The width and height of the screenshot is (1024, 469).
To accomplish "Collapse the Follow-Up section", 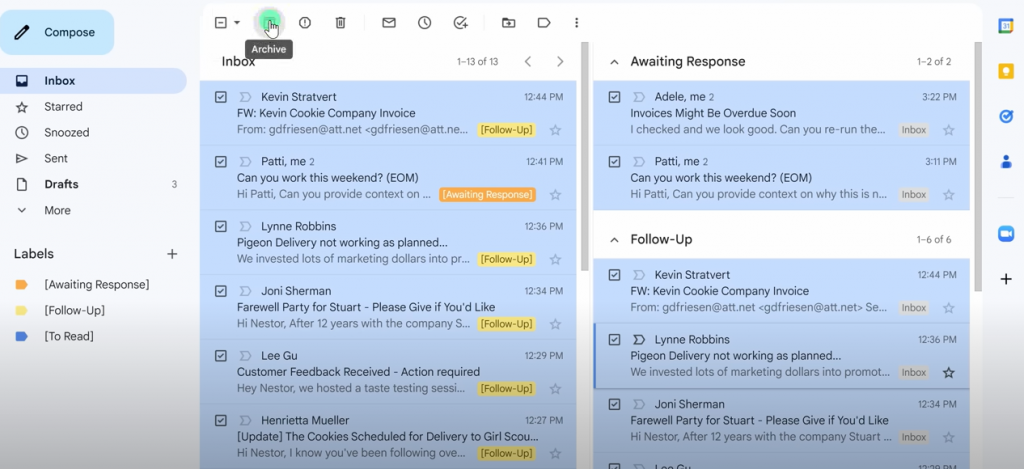I will click(x=614, y=240).
